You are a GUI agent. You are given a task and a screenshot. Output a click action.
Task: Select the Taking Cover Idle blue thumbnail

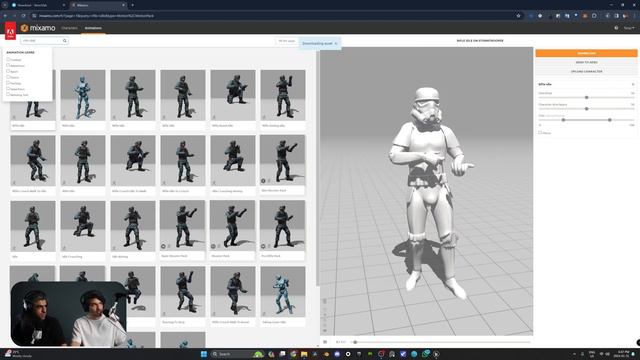click(x=282, y=292)
